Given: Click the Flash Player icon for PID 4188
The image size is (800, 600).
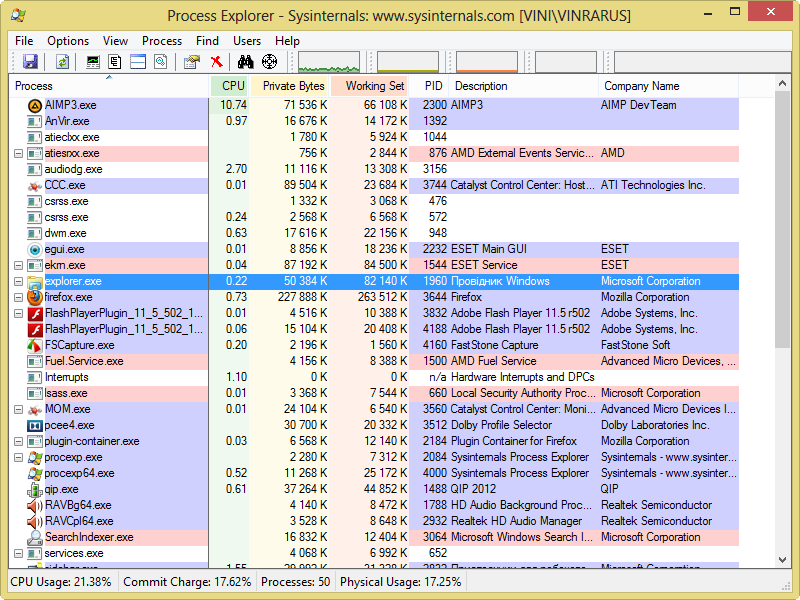Looking at the screenshot, I should pyautogui.click(x=35, y=330).
